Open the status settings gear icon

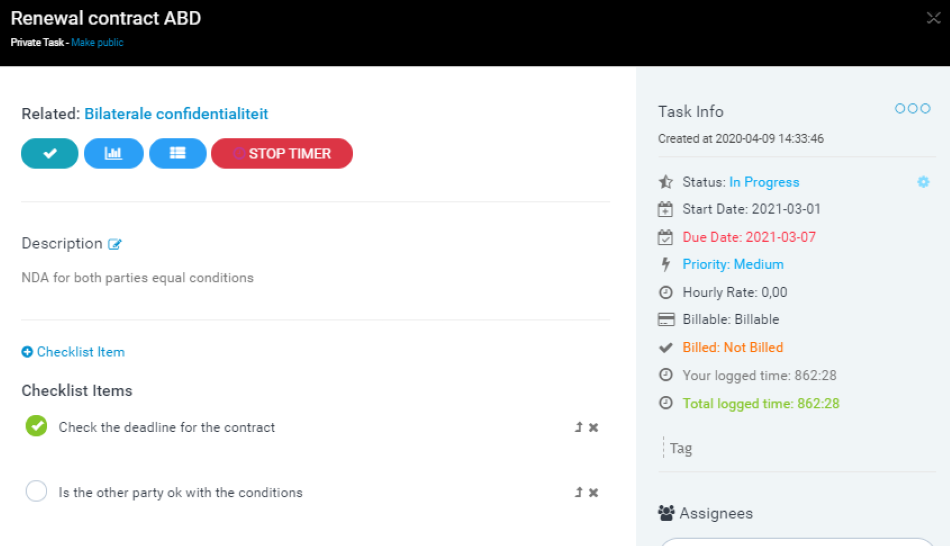coord(923,182)
